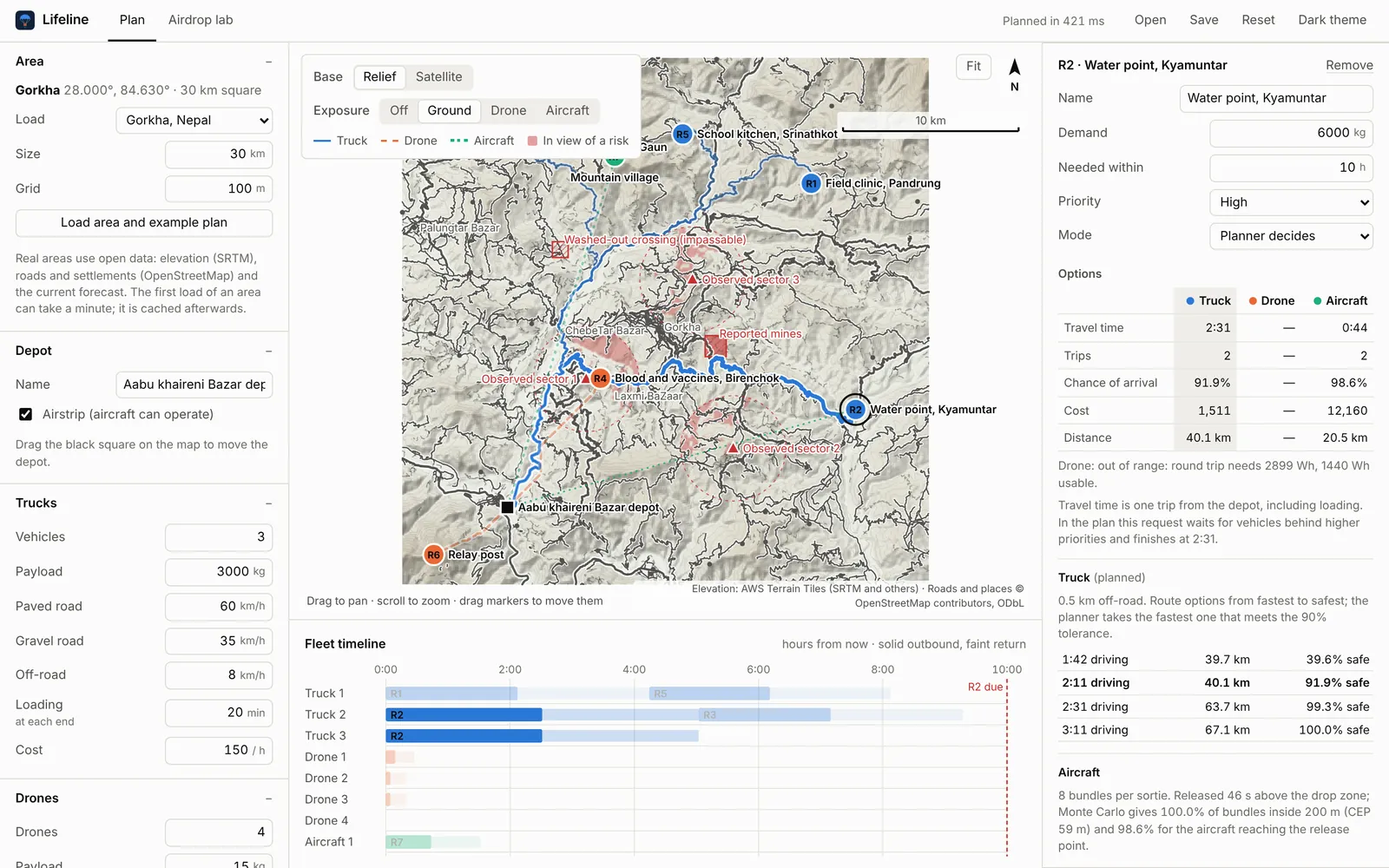This screenshot has height=868, width=1389.
Task: Click the R5 School kitchen map marker
Action: [x=682, y=135]
